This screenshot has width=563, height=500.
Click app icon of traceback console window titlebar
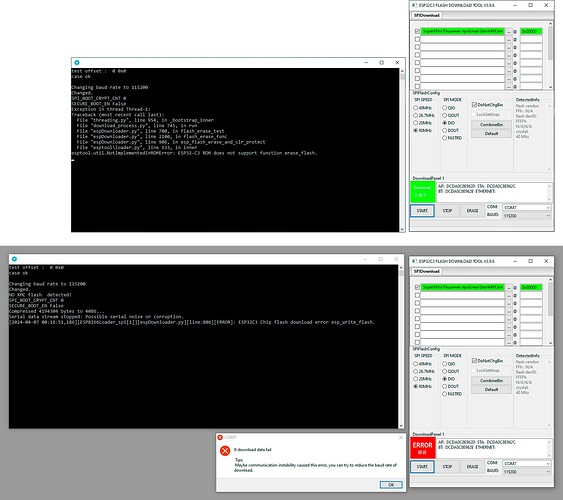pyautogui.click(x=77, y=62)
